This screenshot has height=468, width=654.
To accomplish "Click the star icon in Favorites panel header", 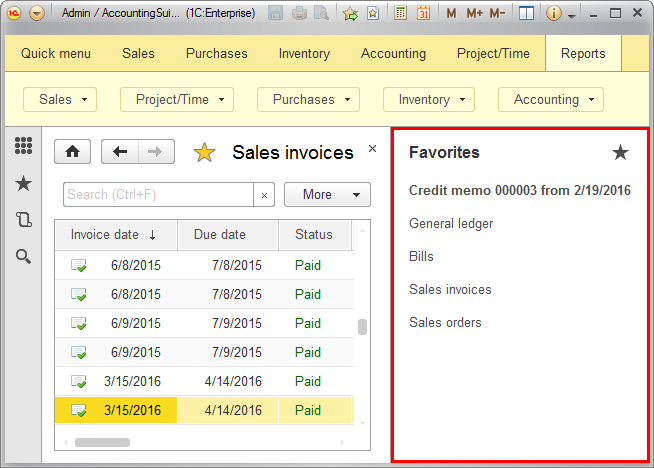I will 620,152.
